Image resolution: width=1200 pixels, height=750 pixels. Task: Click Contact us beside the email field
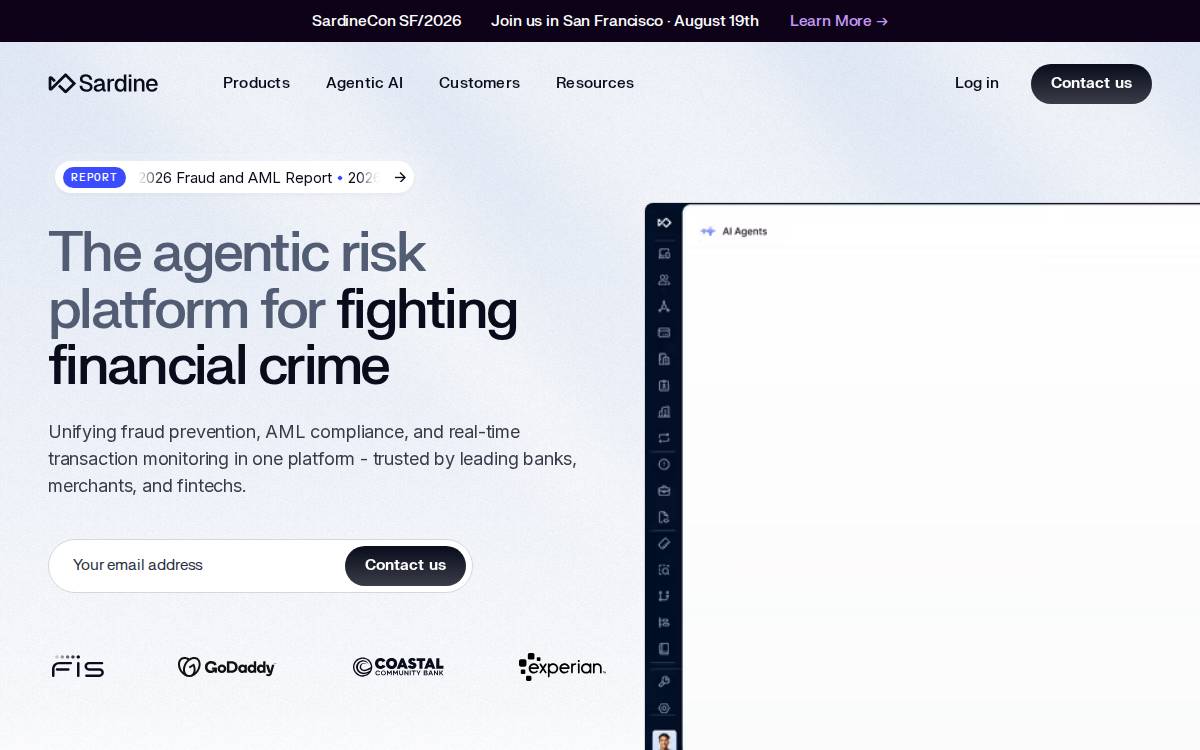tap(405, 566)
